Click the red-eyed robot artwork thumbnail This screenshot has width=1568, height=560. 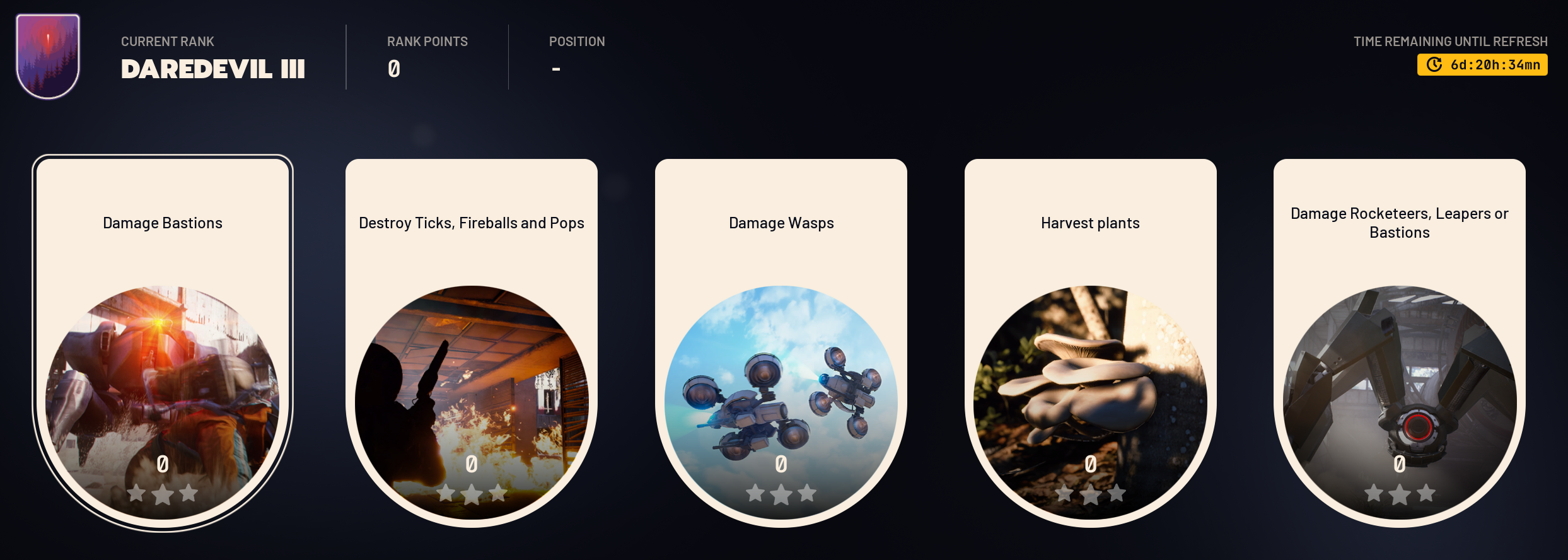(1399, 402)
